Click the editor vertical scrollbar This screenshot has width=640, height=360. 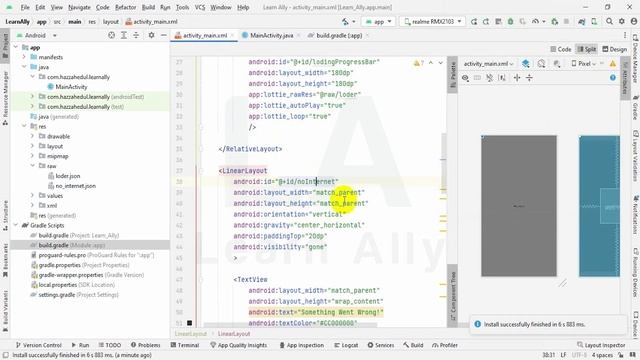tap(444, 163)
